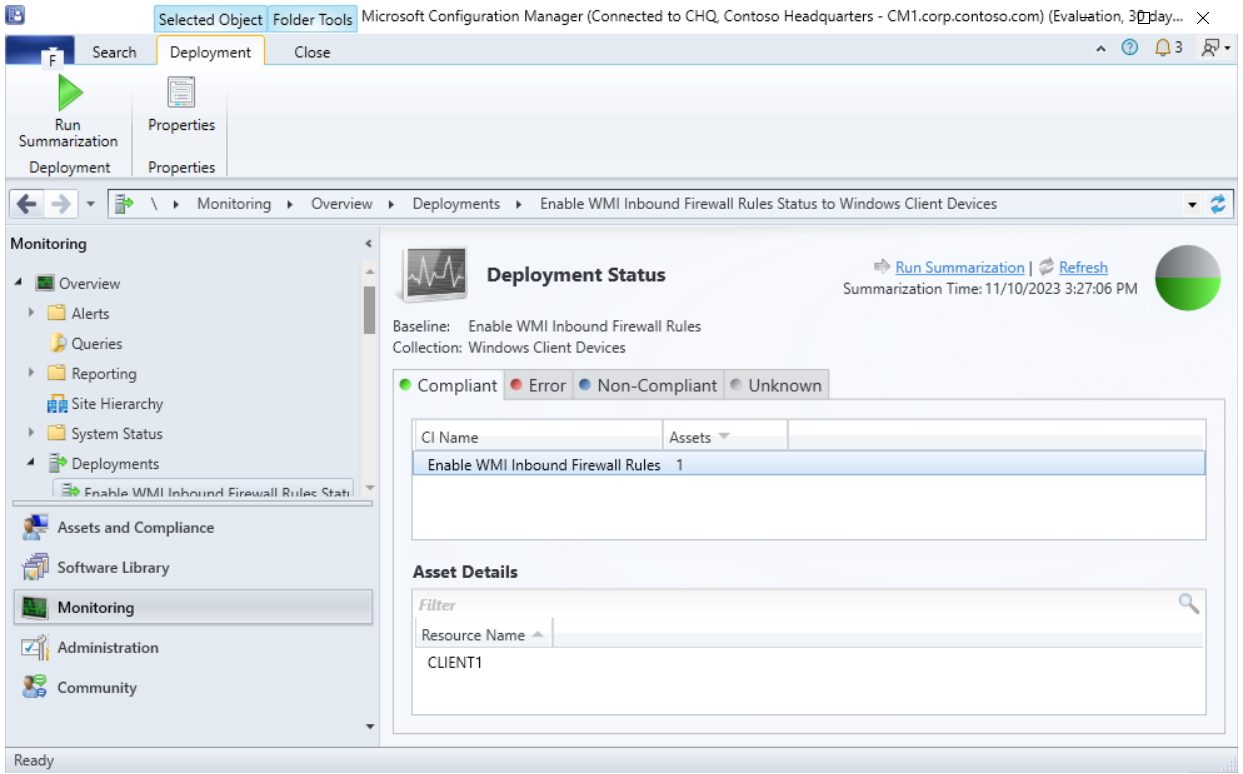Image resolution: width=1243 pixels, height=774 pixels.
Task: Sort by the Resource Name column header
Action: pos(484,635)
